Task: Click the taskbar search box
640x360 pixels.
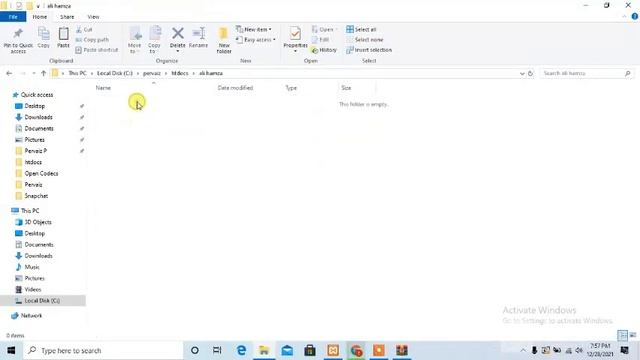Action: (104, 350)
